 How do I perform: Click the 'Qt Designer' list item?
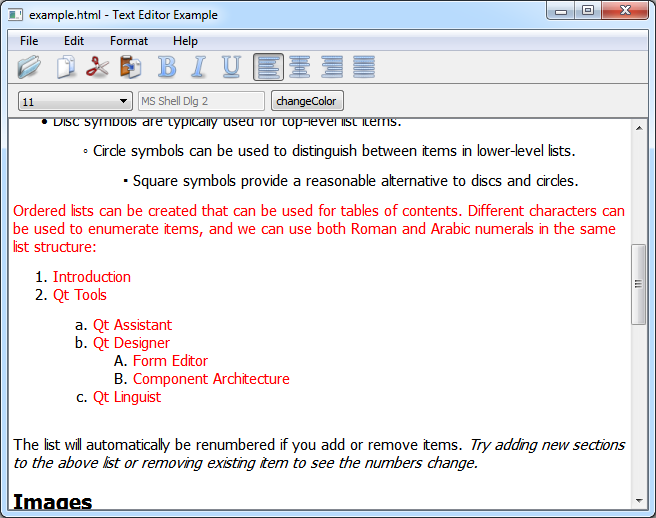[x=131, y=343]
